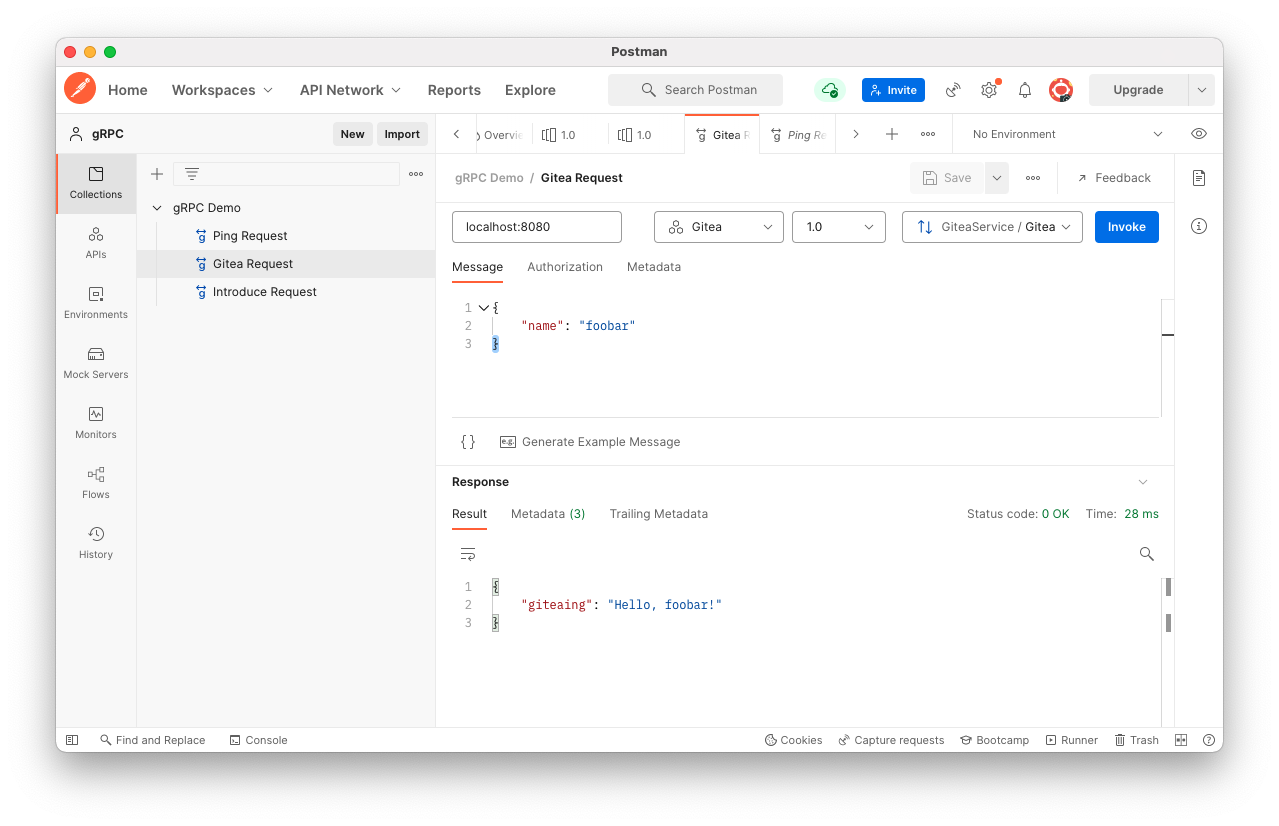Select the Message tab
The height and width of the screenshot is (826, 1279).
click(x=478, y=267)
